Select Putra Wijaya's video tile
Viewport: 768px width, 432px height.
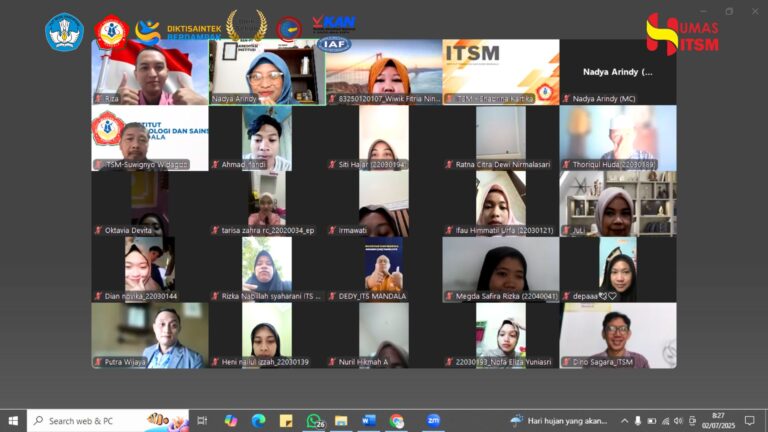tap(150, 336)
